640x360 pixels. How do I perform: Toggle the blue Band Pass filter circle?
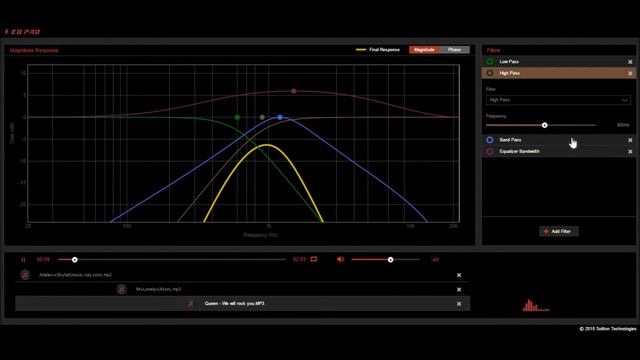coord(490,140)
